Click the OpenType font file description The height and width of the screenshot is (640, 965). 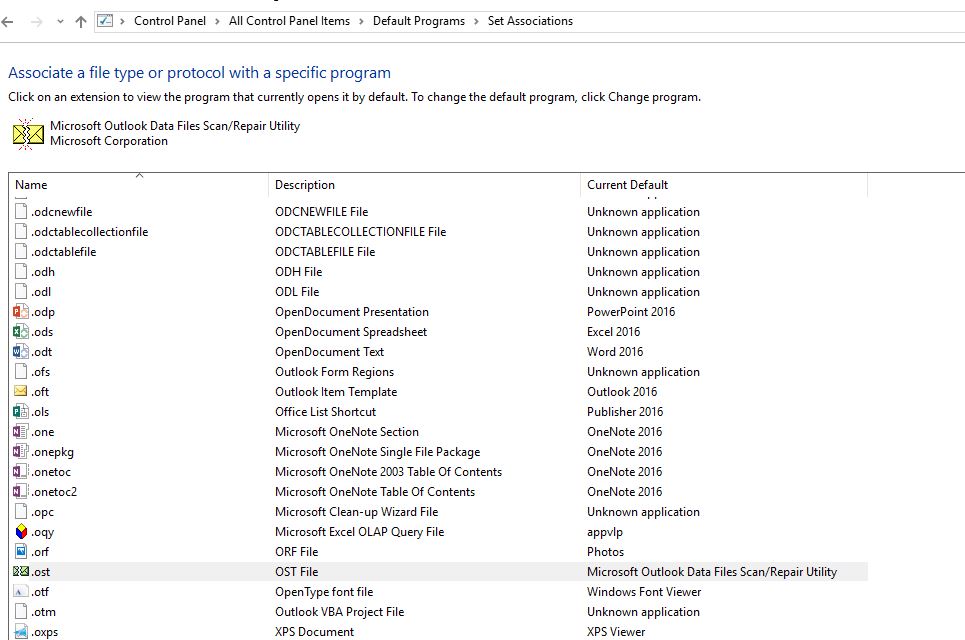click(x=324, y=592)
